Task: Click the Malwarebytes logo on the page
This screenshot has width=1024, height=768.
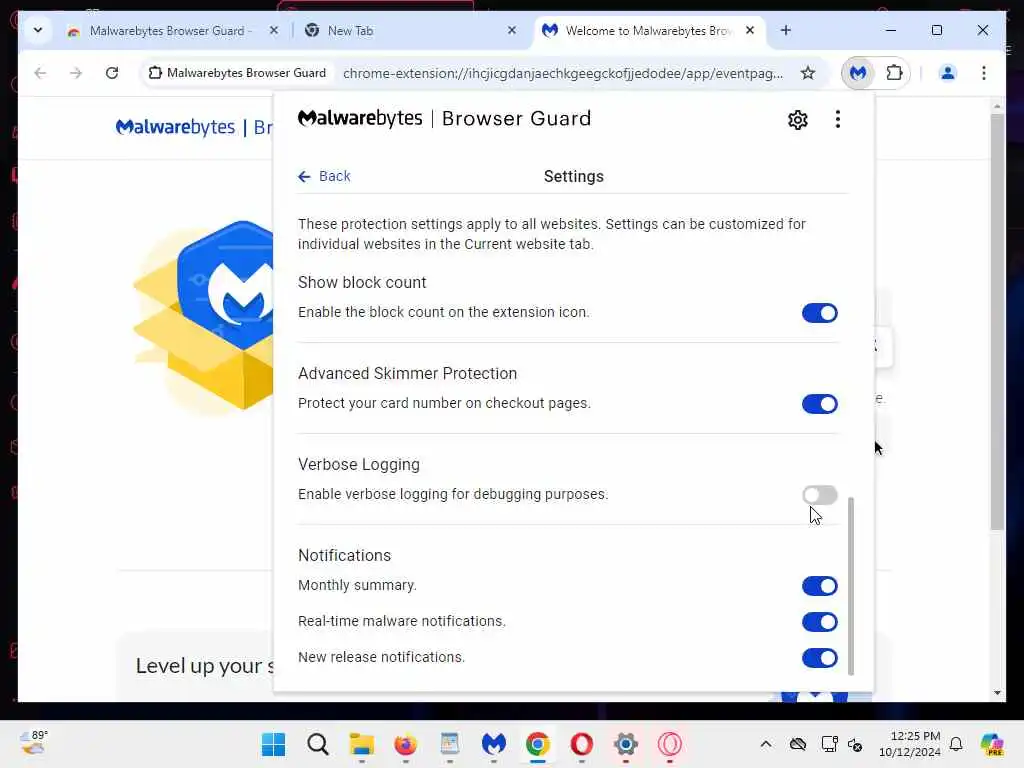Action: (x=175, y=127)
